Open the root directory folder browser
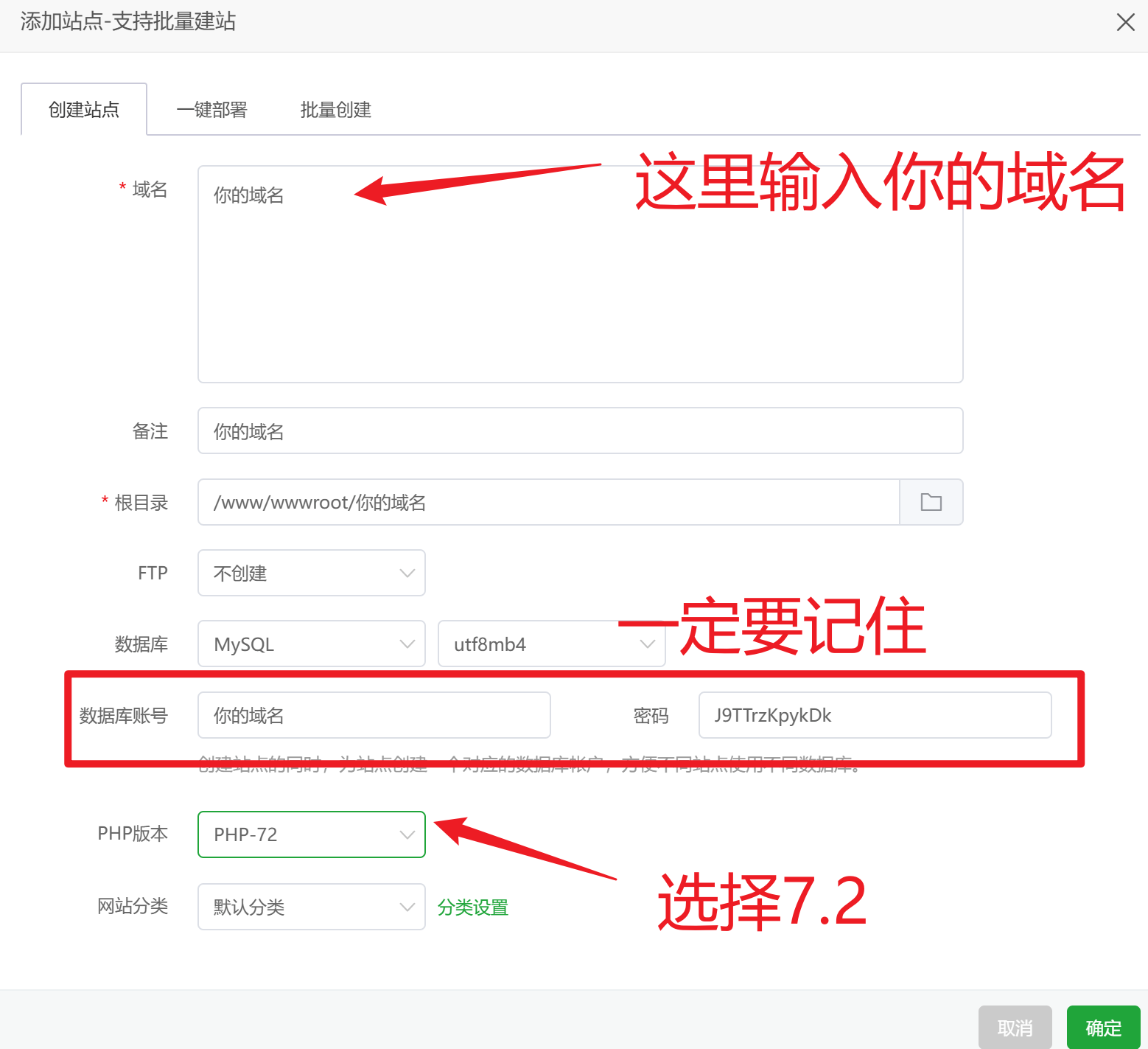This screenshot has height=1049, width=1148. (x=931, y=502)
